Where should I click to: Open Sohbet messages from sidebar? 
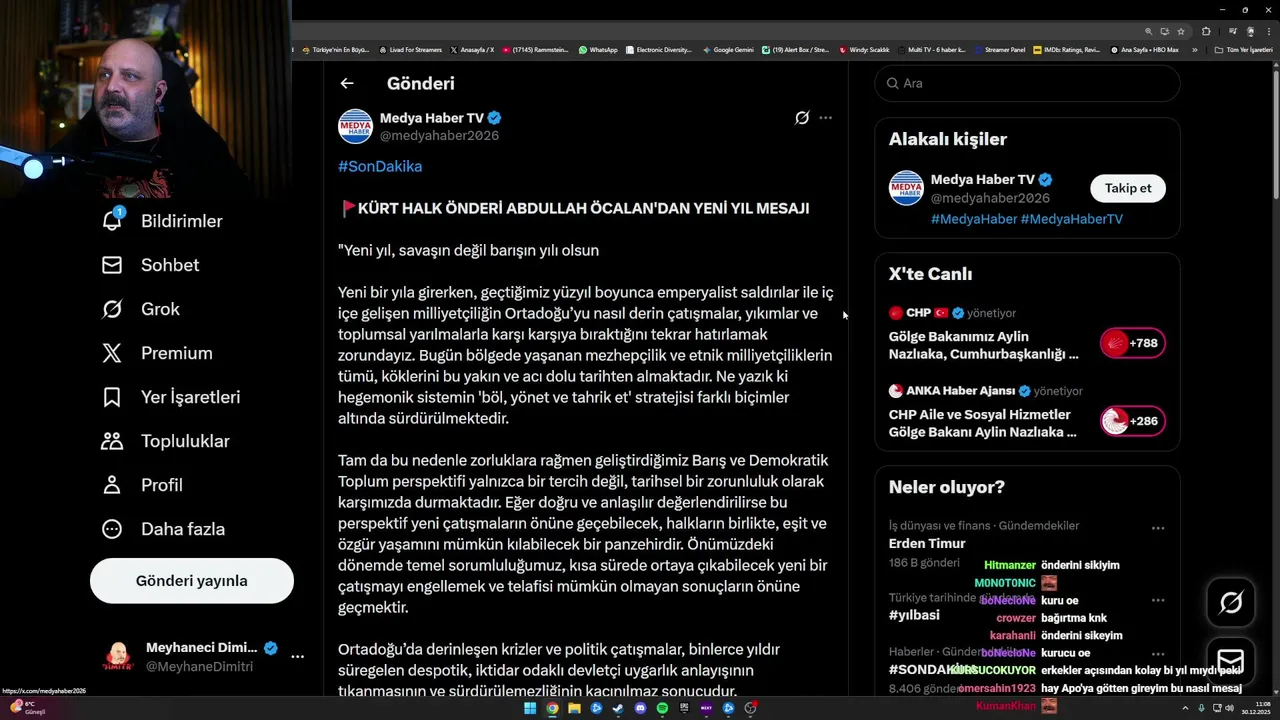pyautogui.click(x=151, y=265)
